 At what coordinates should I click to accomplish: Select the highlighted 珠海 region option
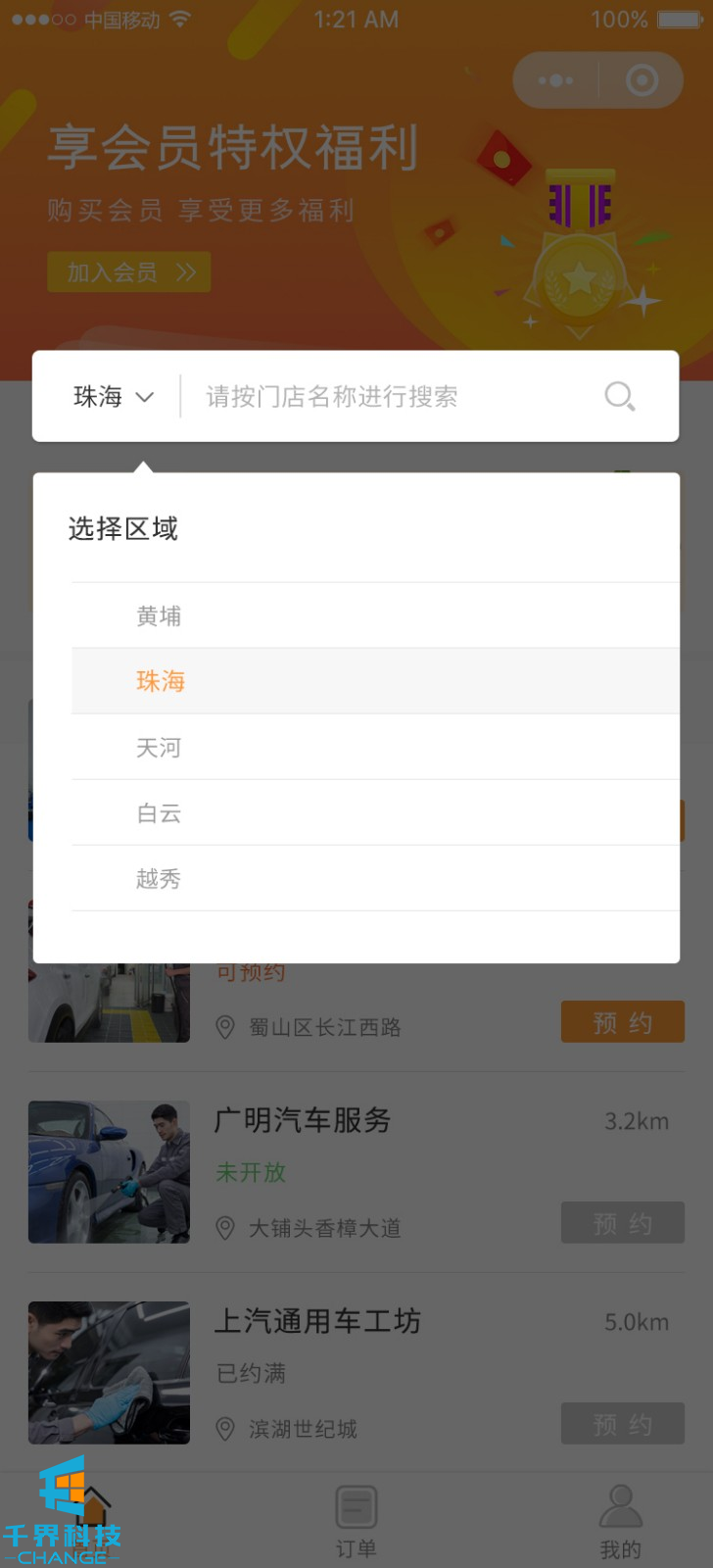tap(161, 681)
